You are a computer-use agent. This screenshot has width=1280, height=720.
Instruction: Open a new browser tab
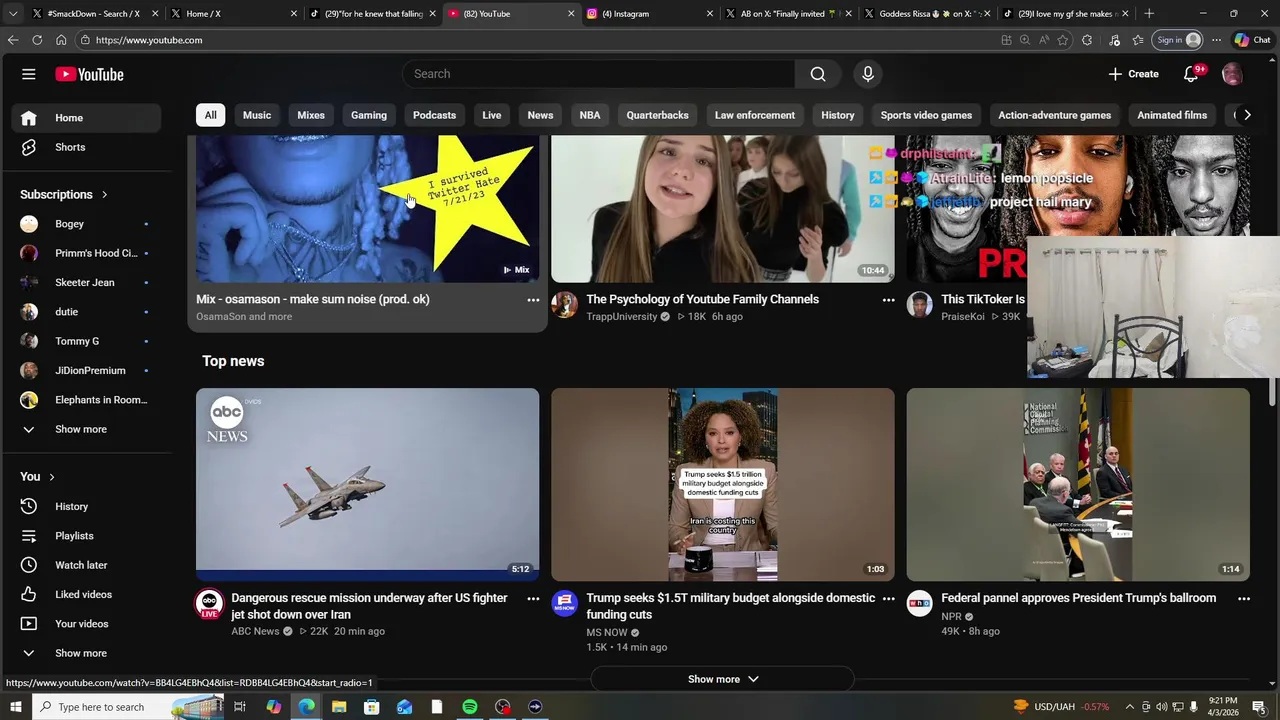[x=1149, y=14]
